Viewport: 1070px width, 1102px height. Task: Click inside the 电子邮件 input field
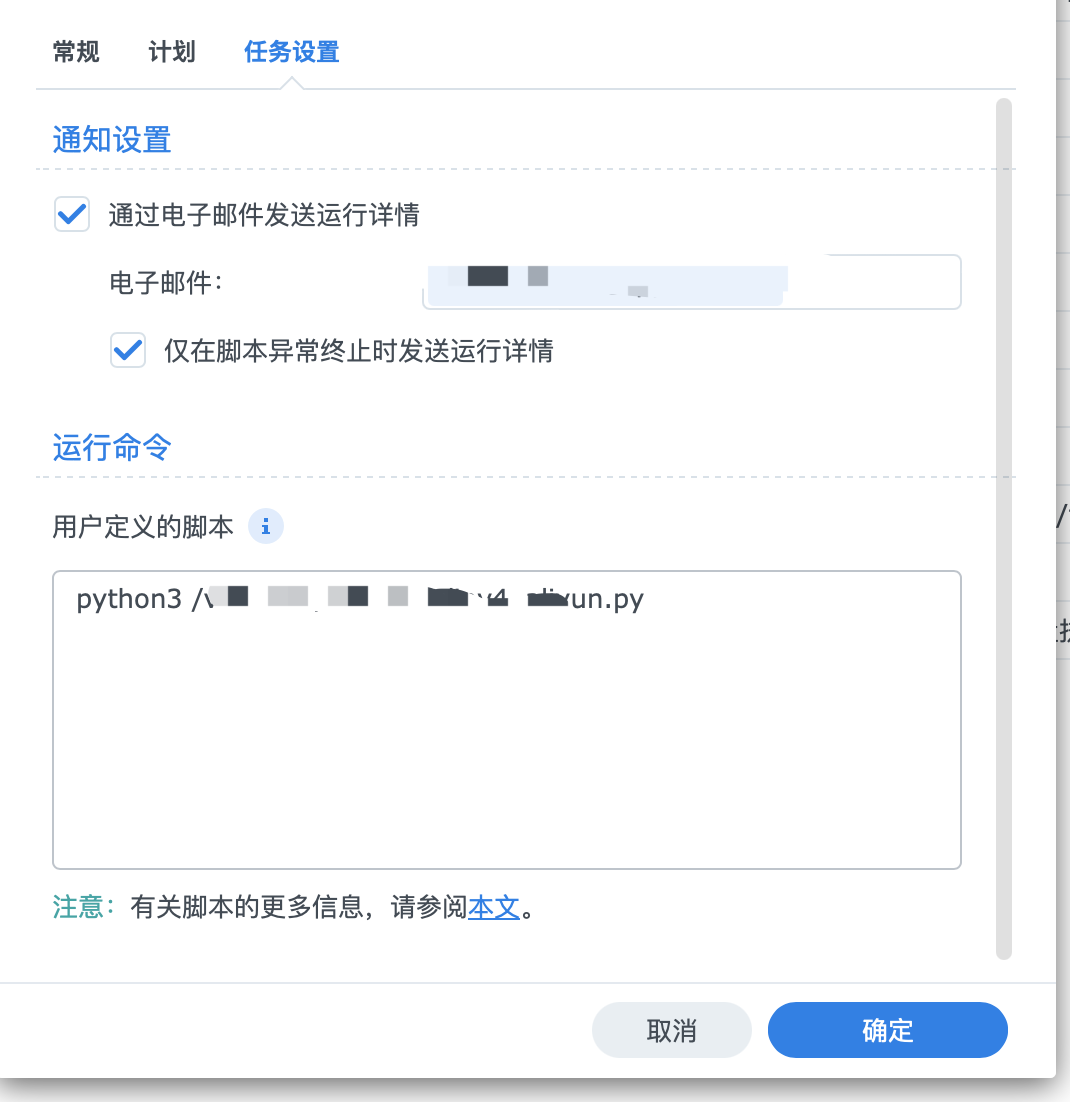(690, 282)
